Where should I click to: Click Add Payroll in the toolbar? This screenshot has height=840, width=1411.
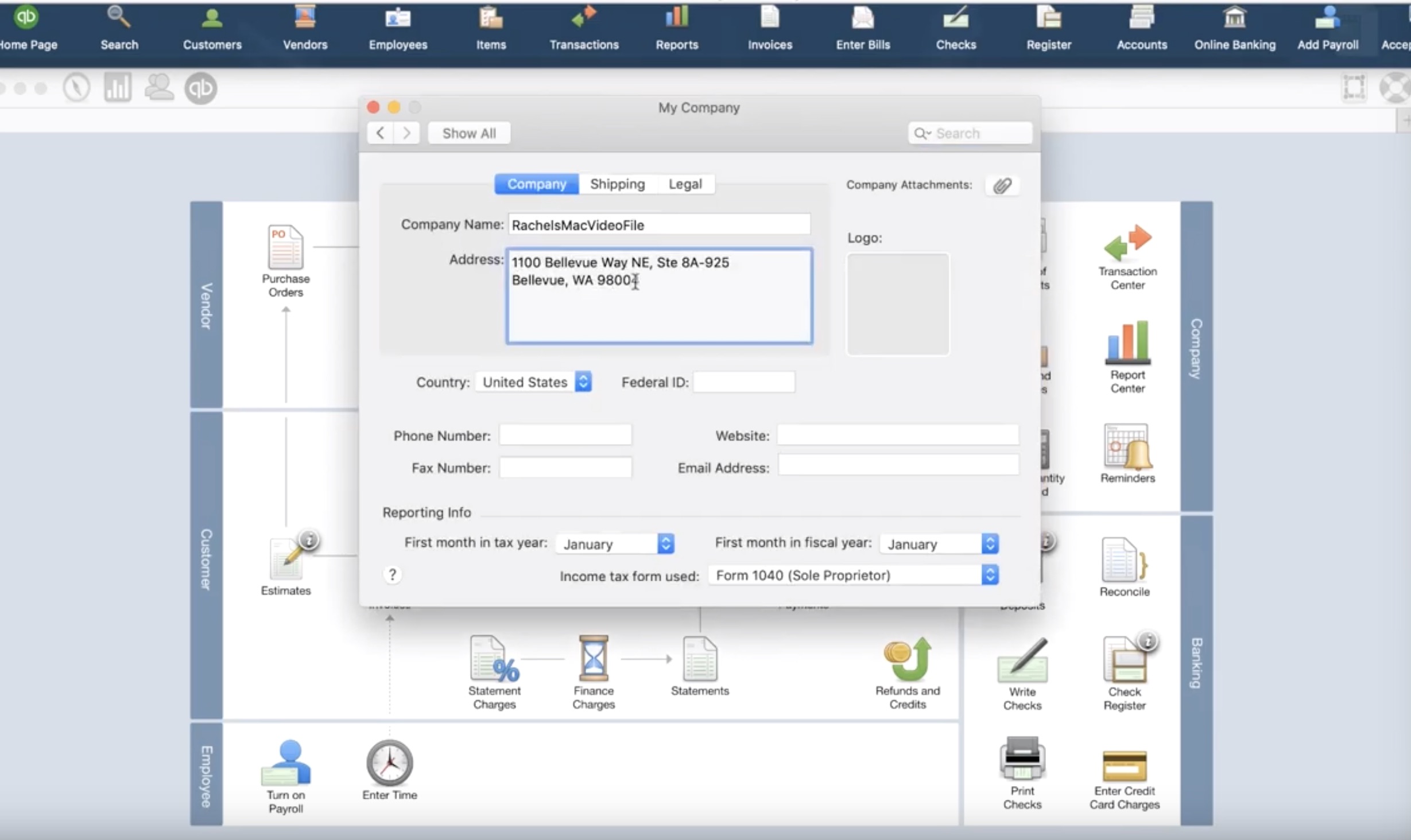click(1328, 27)
